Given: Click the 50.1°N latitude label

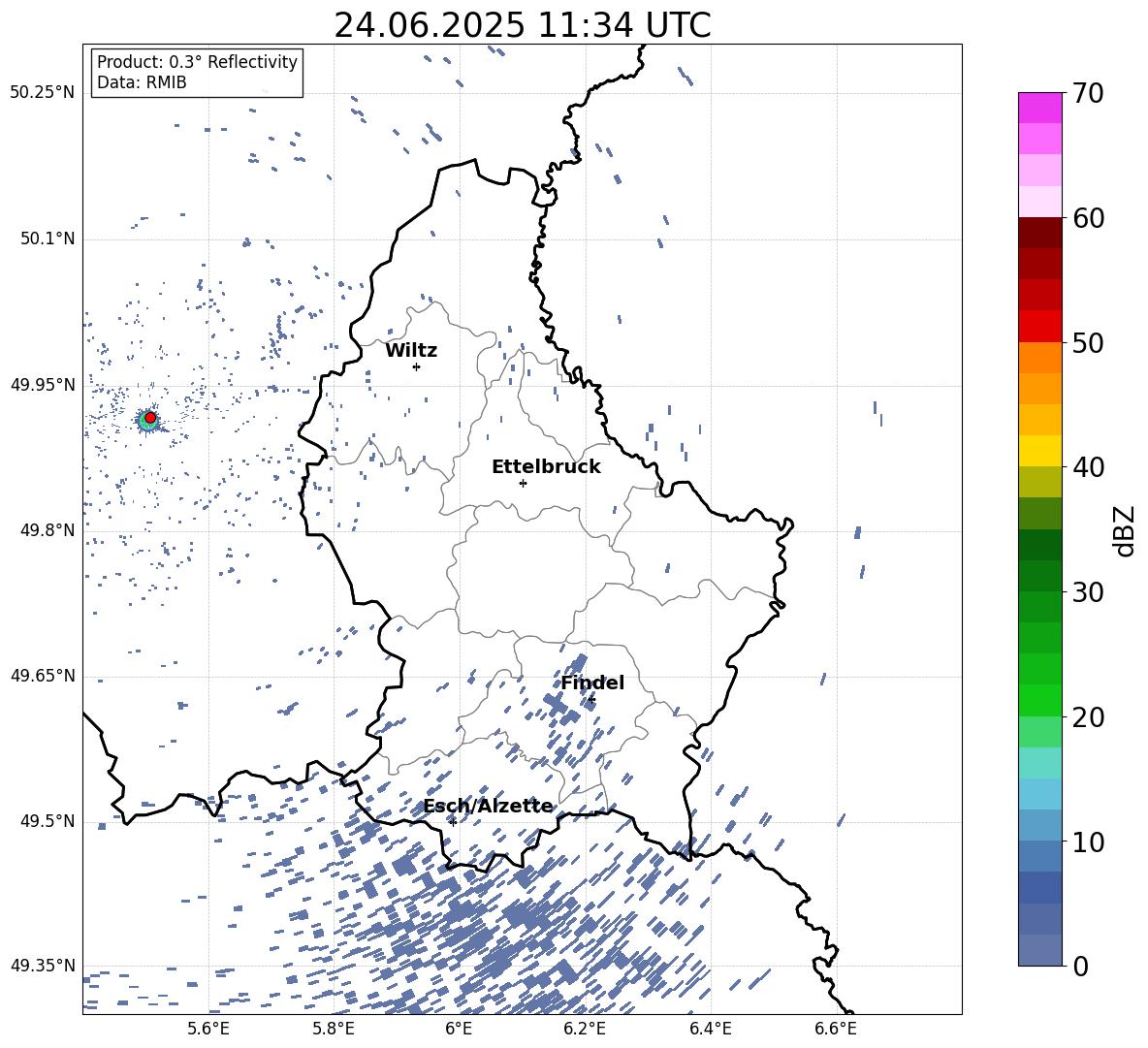Looking at the screenshot, I should pos(48,238).
